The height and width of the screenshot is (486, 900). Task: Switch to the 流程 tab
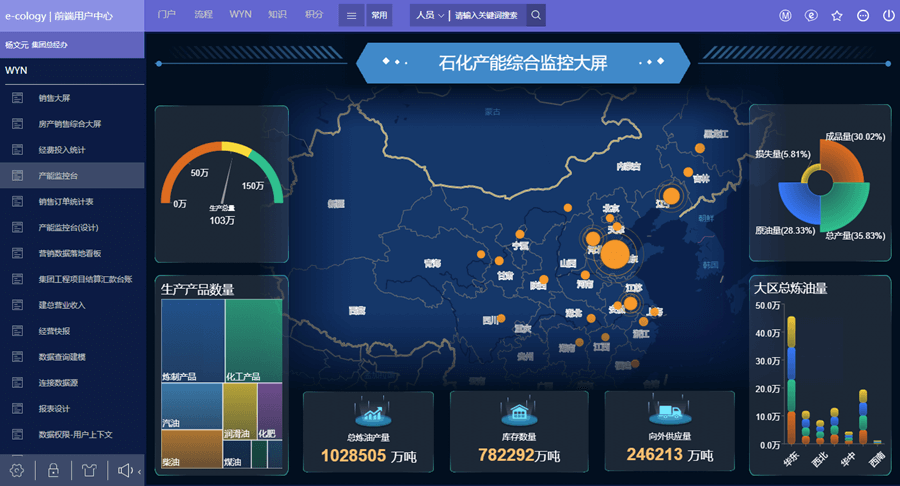pos(203,15)
